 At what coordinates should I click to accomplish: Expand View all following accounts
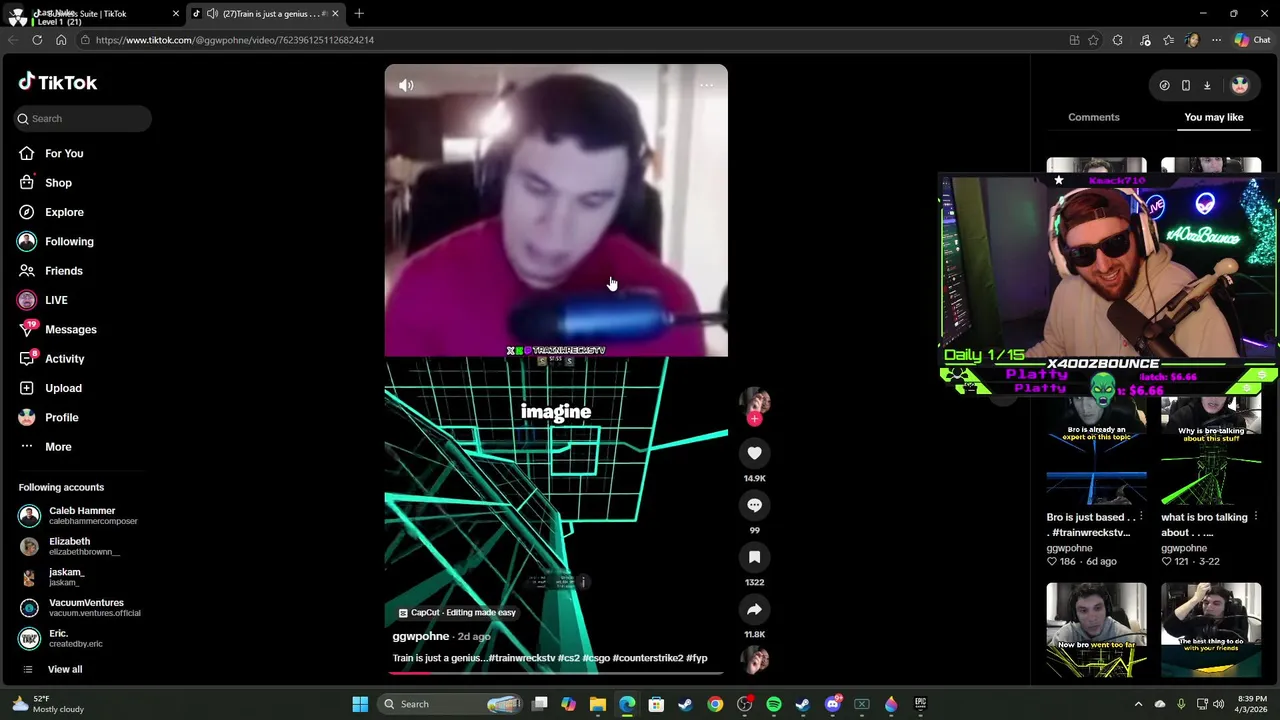tap(65, 669)
